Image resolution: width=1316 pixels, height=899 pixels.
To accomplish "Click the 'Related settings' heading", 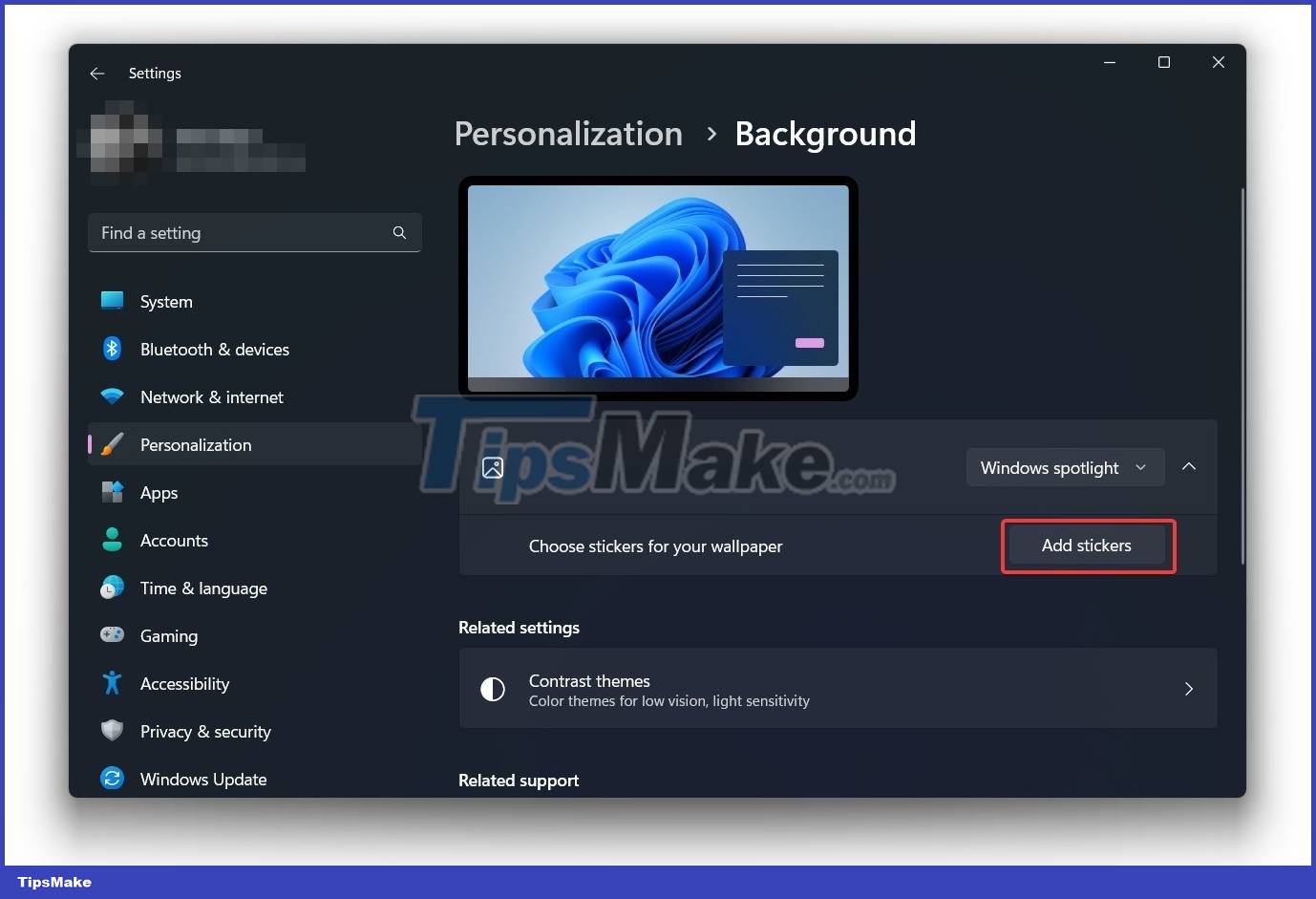I will tap(519, 628).
